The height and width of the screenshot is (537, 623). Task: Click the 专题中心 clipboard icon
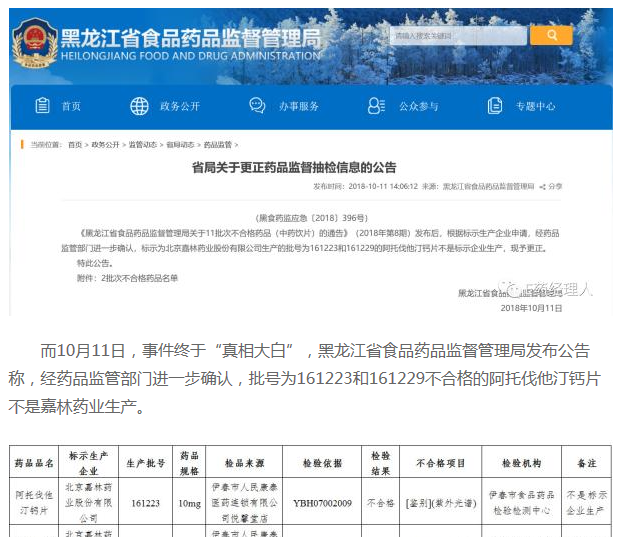click(x=493, y=106)
